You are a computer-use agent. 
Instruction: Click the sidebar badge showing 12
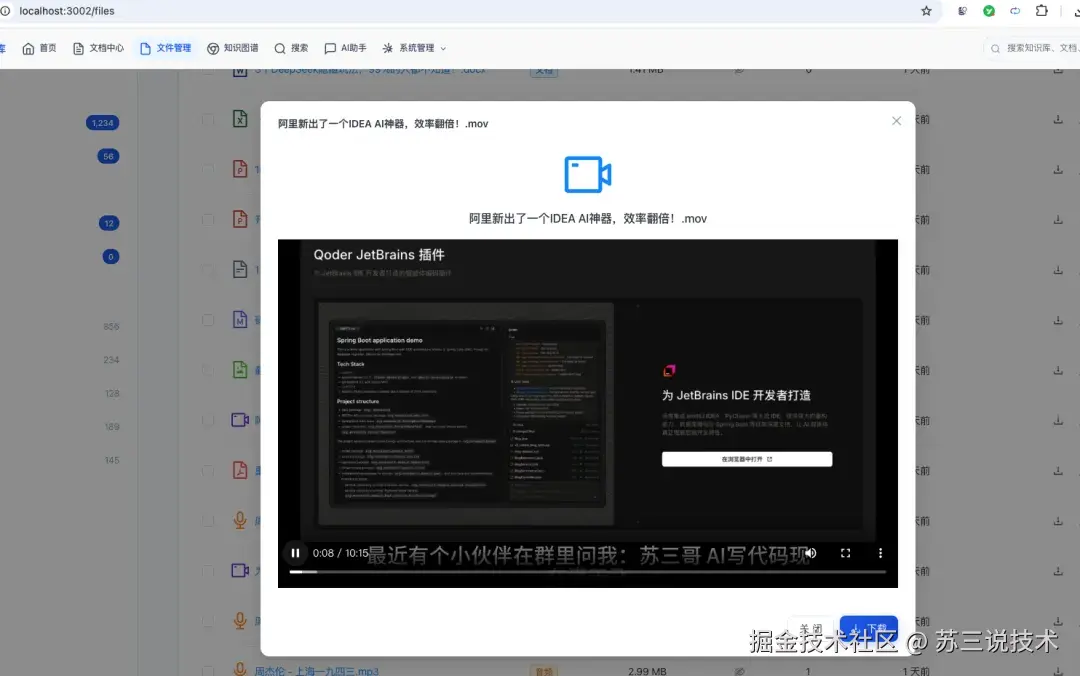[x=109, y=223]
